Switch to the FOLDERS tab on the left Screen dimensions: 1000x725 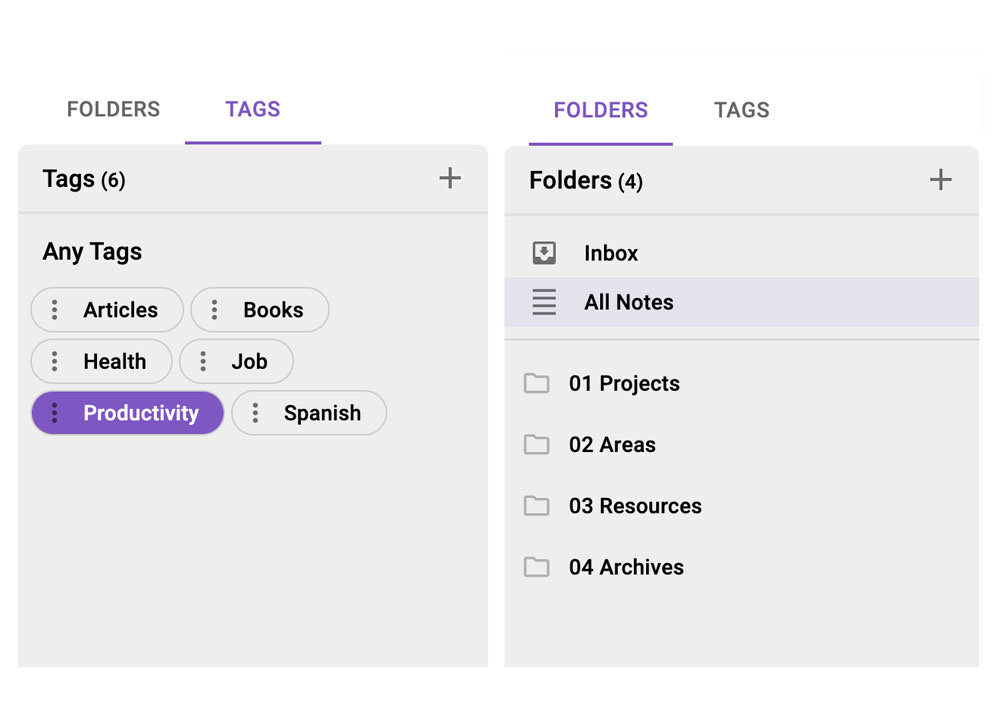point(113,109)
